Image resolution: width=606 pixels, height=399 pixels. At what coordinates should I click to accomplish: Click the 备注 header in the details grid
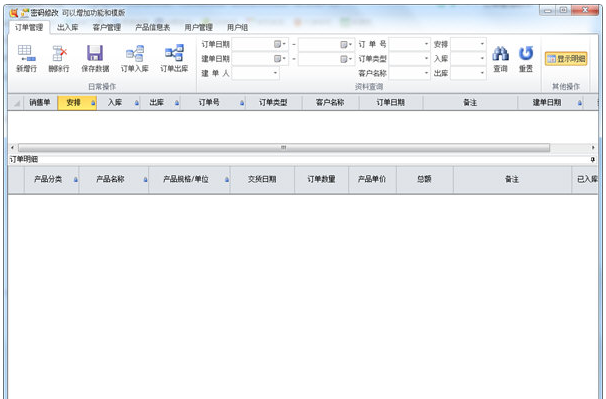coord(512,179)
